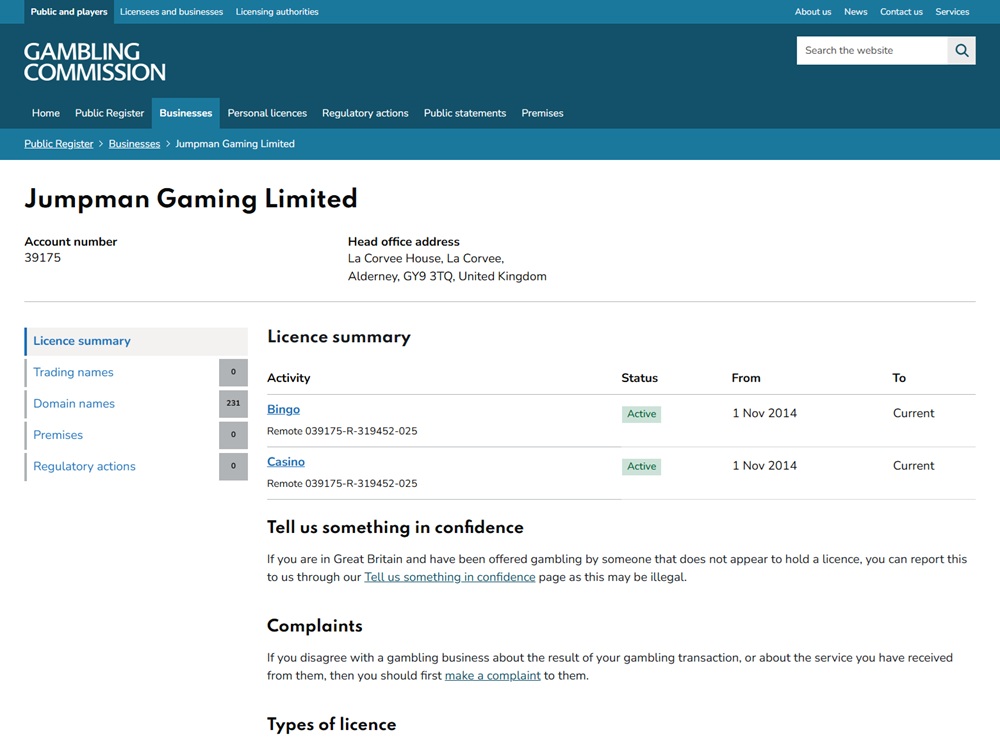
Task: Open the News link
Action: point(855,11)
